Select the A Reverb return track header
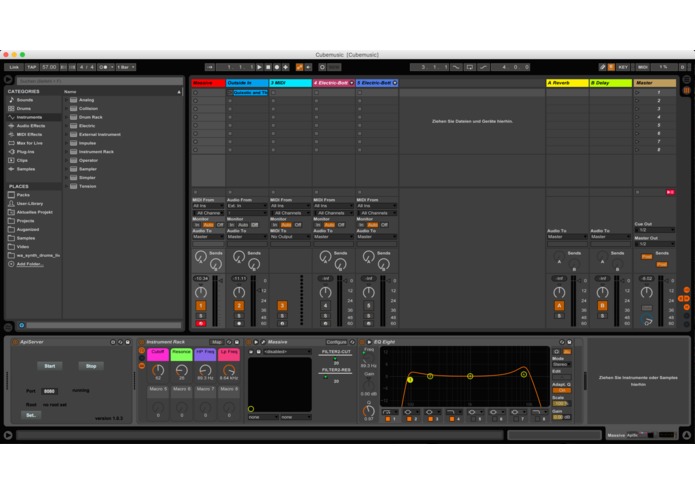Viewport: 695px width, 494px height. click(x=567, y=83)
